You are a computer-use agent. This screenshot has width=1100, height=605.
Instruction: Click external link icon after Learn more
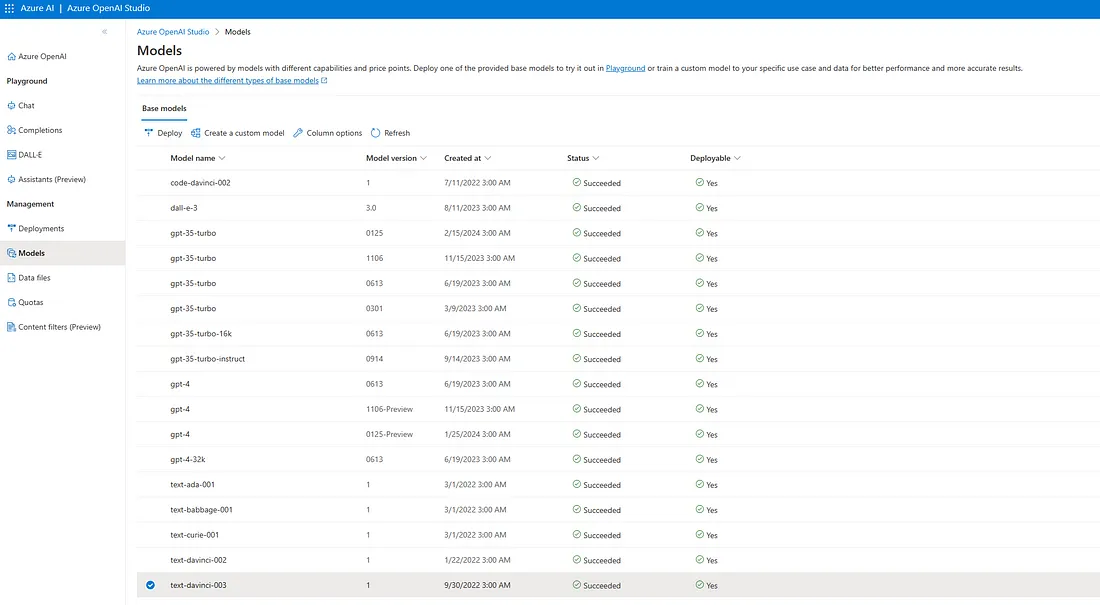324,80
